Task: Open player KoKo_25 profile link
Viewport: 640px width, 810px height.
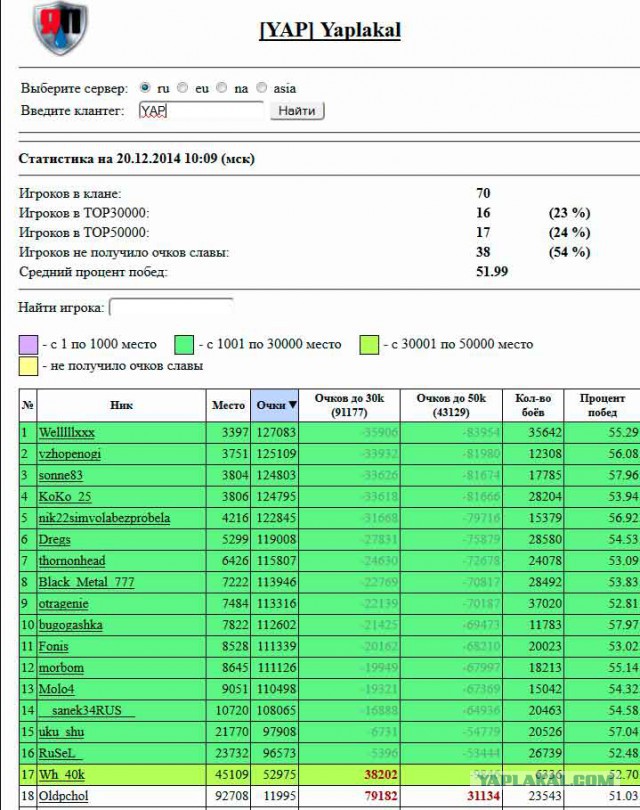Action: coord(65,497)
